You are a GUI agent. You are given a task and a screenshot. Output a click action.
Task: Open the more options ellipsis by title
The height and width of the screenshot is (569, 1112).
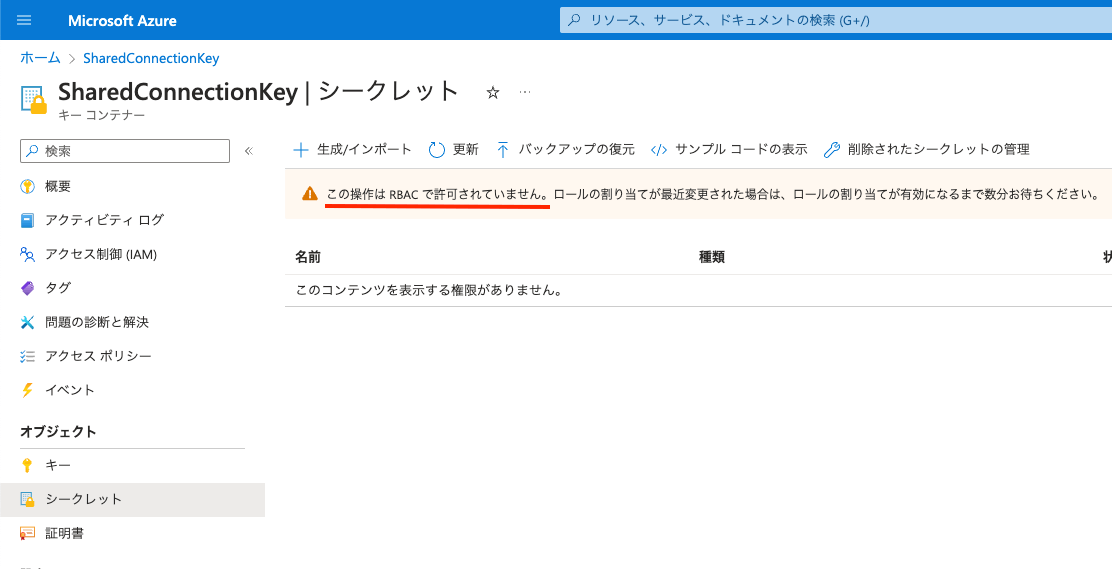pyautogui.click(x=524, y=92)
